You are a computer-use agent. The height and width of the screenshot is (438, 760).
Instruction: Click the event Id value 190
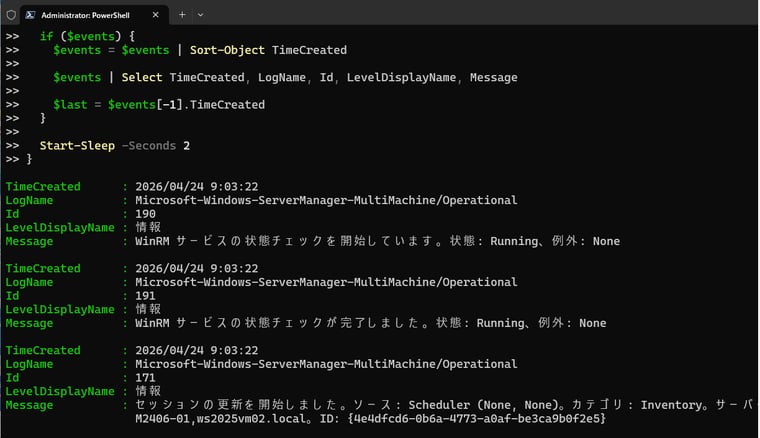tap(145, 214)
